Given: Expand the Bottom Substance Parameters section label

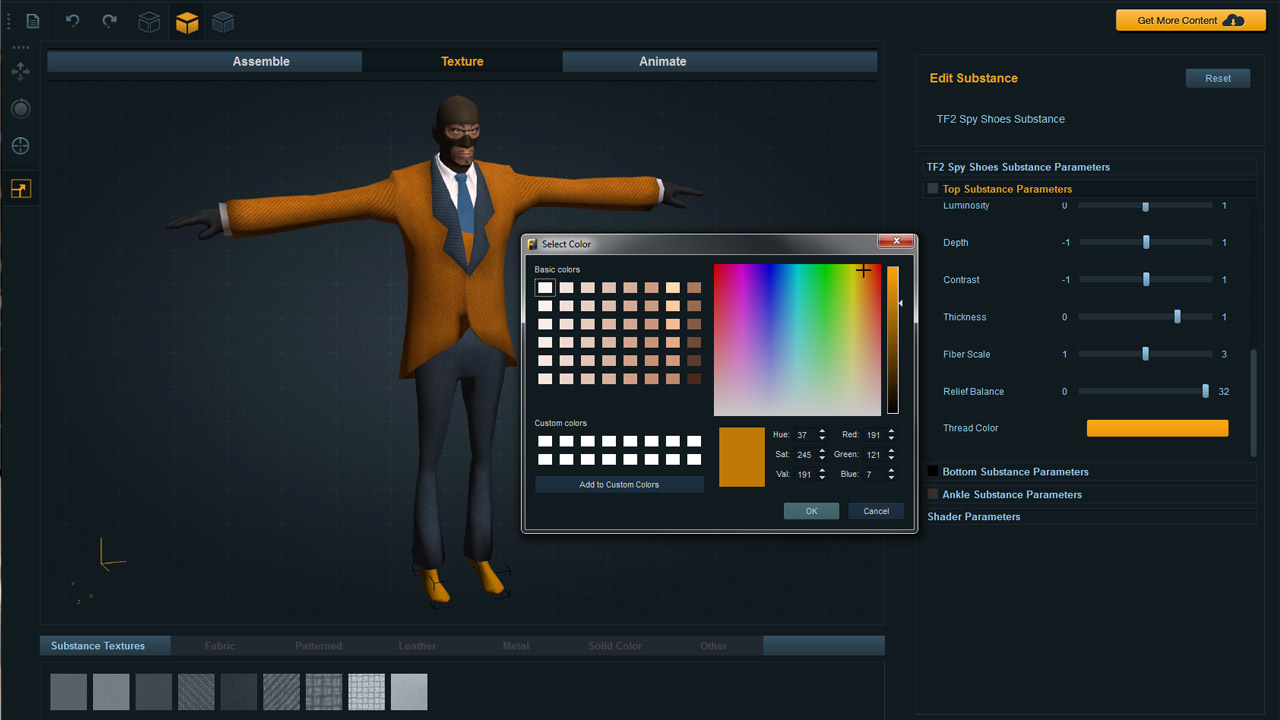Looking at the screenshot, I should pos(1015,472).
